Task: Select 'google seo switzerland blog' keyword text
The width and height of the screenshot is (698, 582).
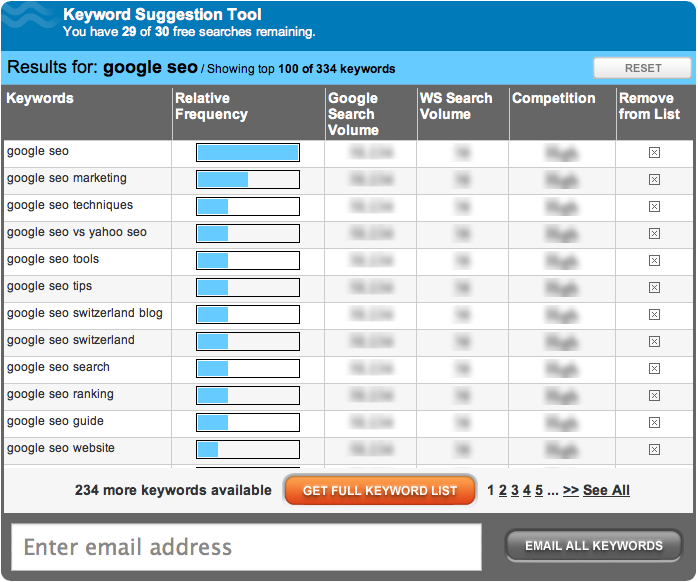Action: 85,313
